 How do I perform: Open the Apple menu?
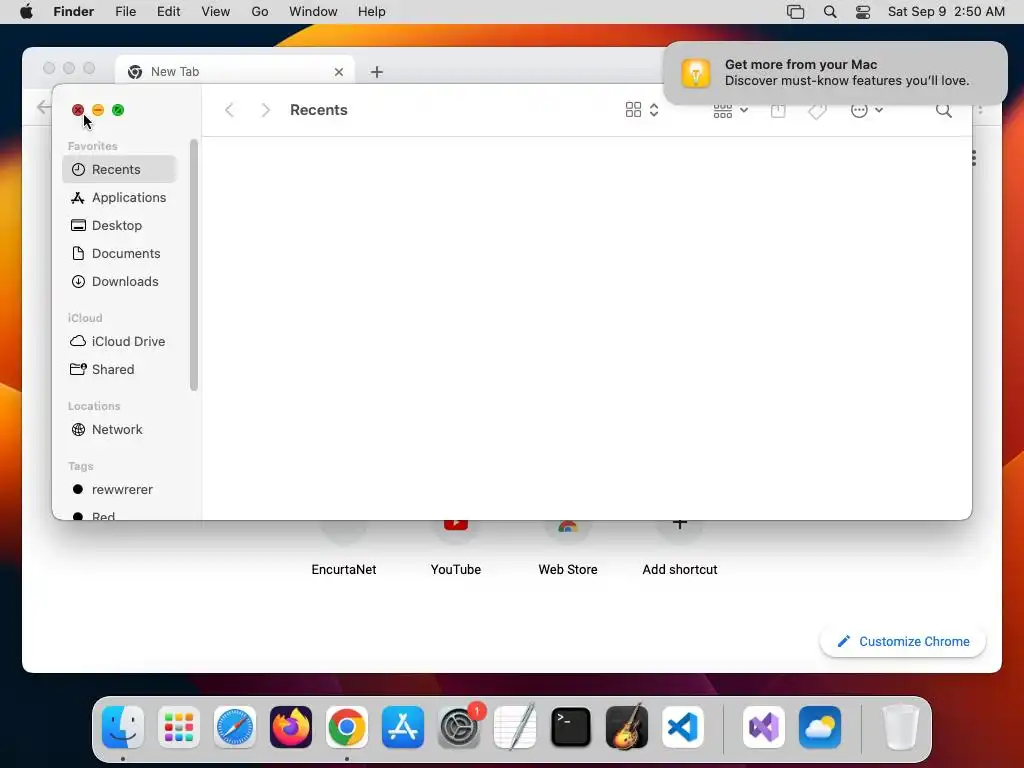click(26, 12)
